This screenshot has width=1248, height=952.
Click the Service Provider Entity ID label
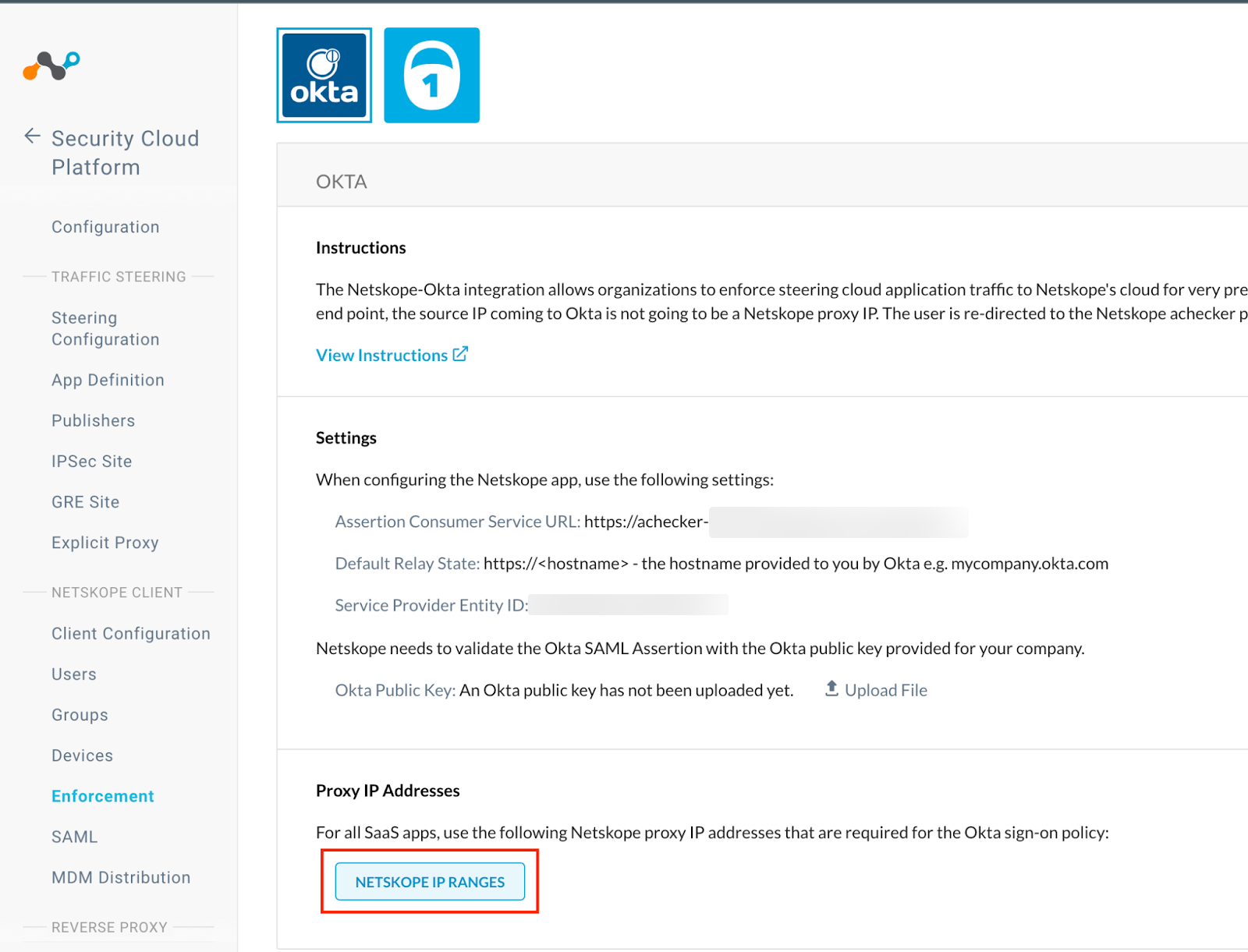point(431,605)
